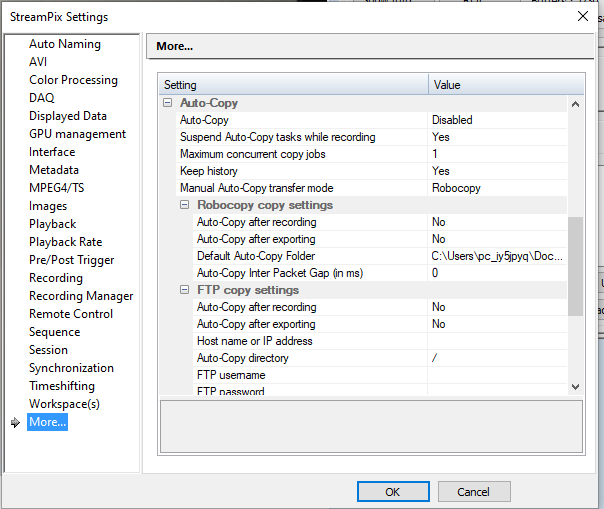This screenshot has height=509, width=604.
Task: Collapse FTP copy settings group
Action: [185, 290]
